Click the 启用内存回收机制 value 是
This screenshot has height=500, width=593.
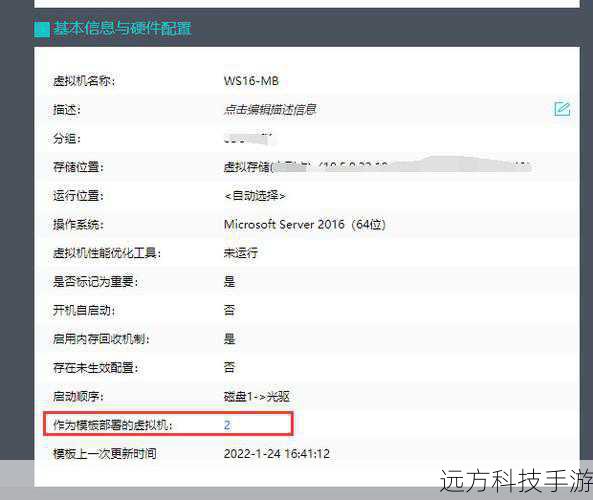pos(229,339)
